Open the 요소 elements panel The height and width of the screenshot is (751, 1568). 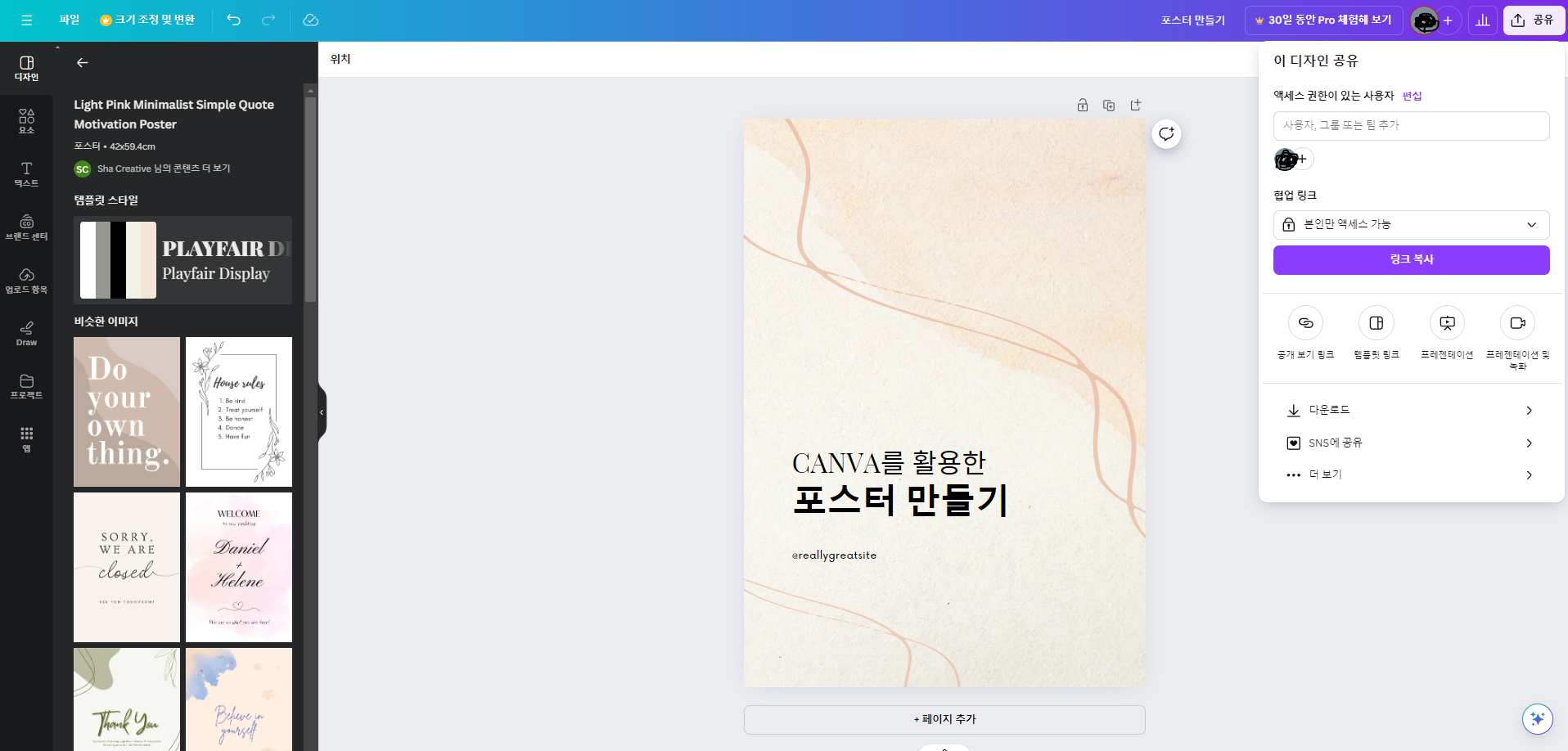26,121
